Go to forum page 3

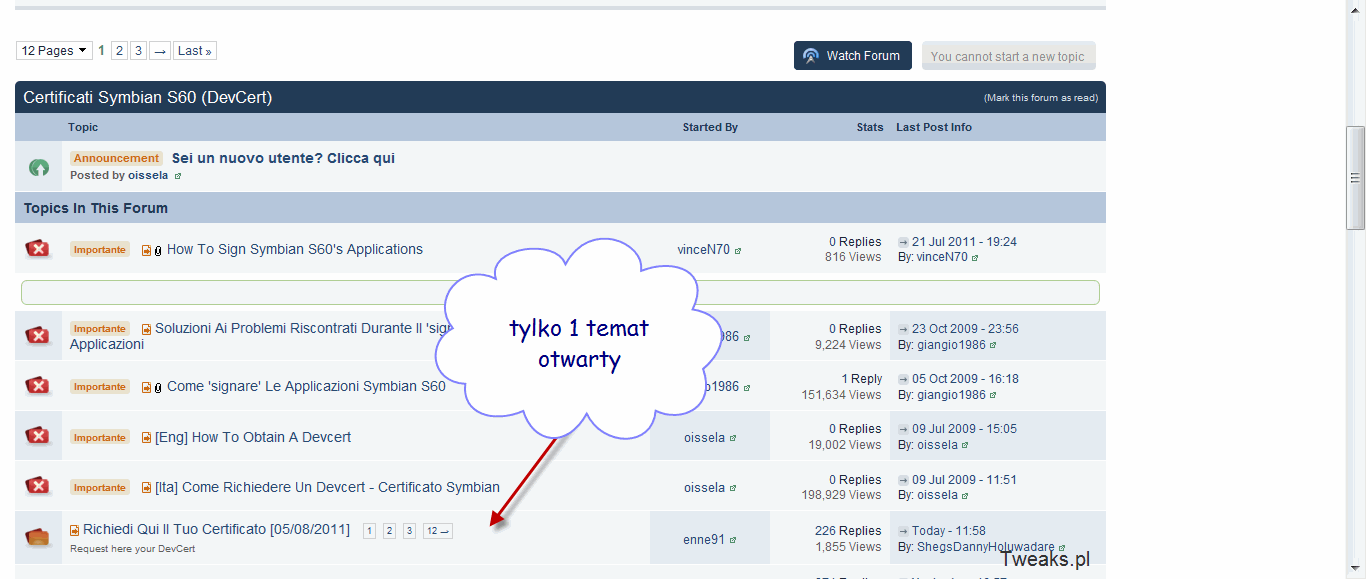click(138, 51)
